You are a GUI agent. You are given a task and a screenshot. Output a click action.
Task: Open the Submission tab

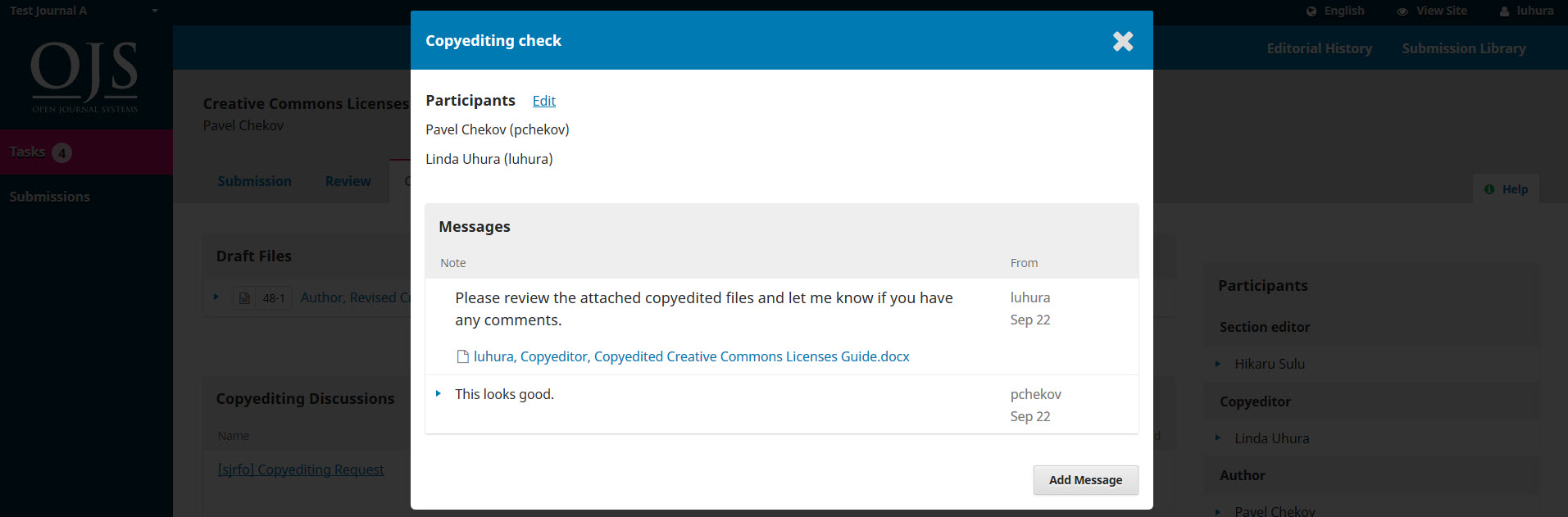coord(254,180)
